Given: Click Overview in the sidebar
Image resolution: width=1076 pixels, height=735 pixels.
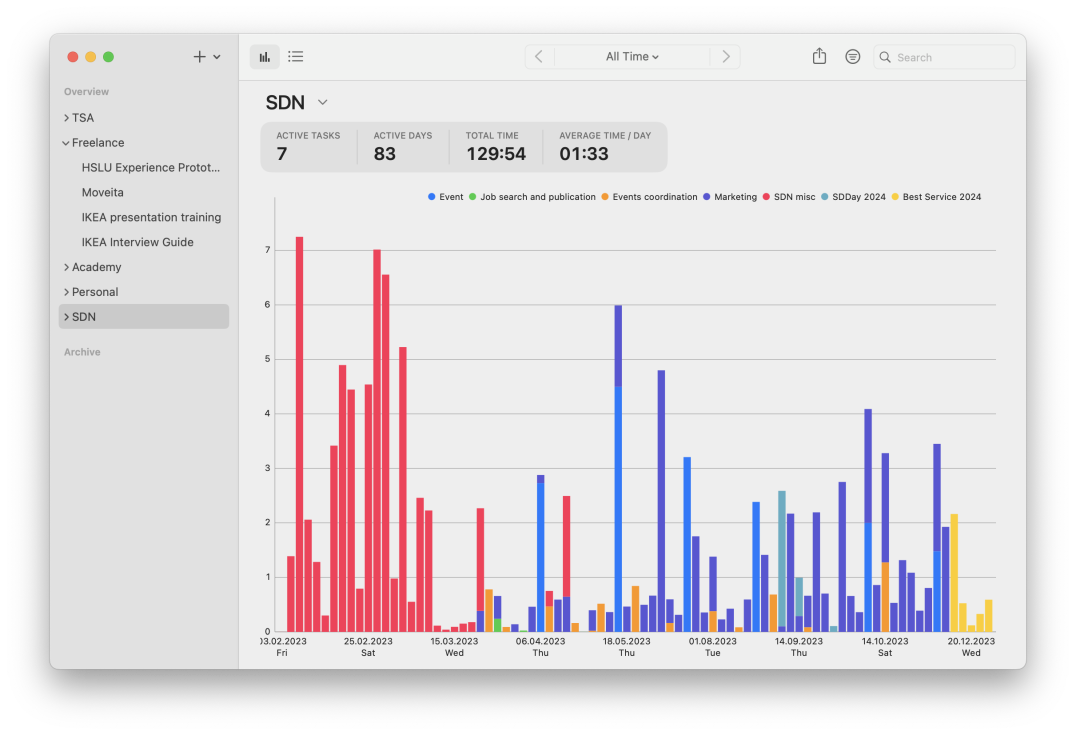Looking at the screenshot, I should pyautogui.click(x=86, y=92).
